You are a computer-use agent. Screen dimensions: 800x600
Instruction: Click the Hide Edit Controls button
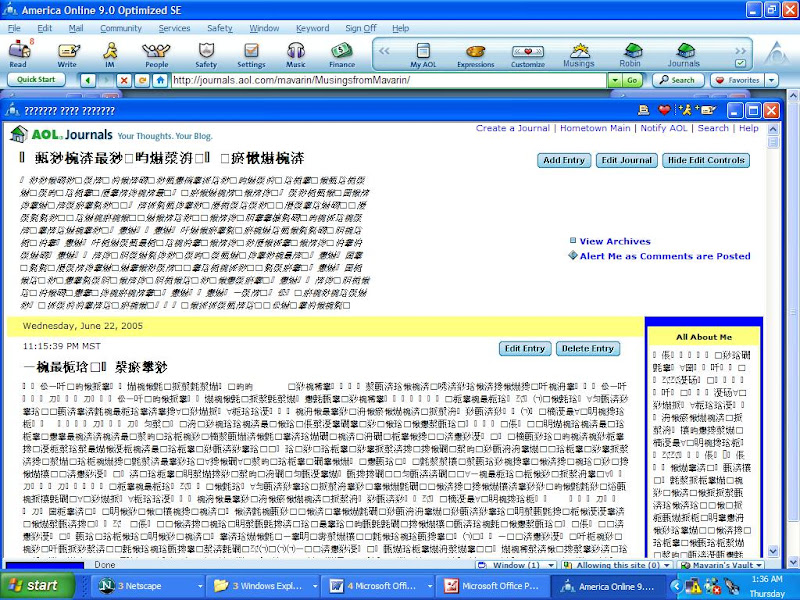coord(705,160)
